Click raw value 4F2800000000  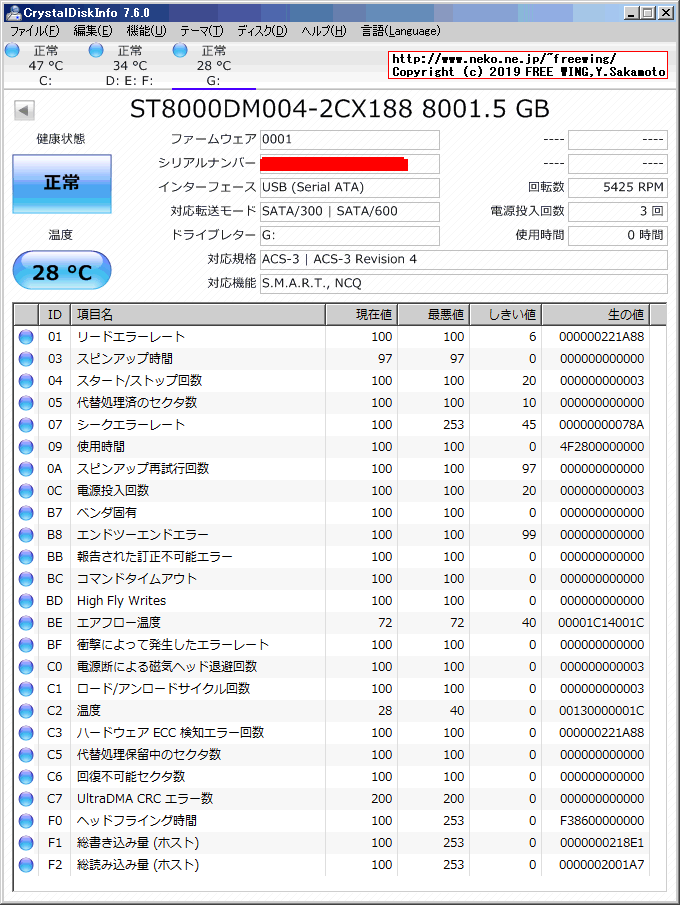point(601,447)
